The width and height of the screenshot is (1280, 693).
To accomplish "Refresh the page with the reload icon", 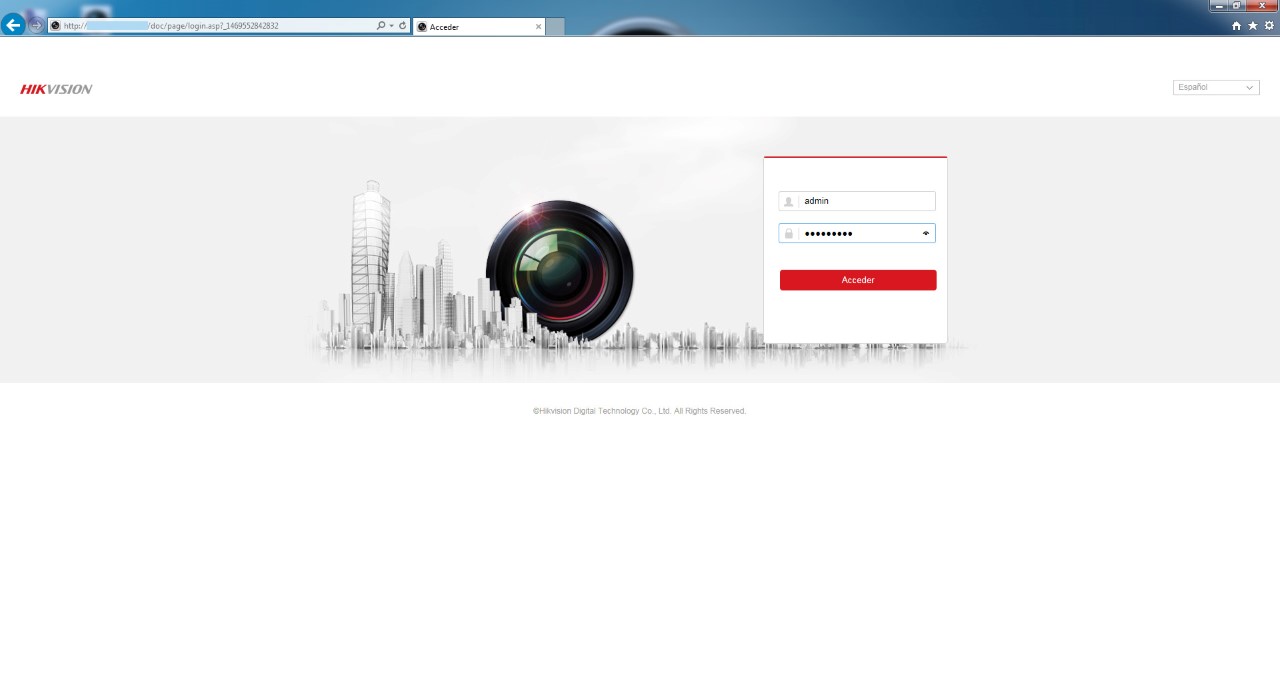I will point(403,26).
